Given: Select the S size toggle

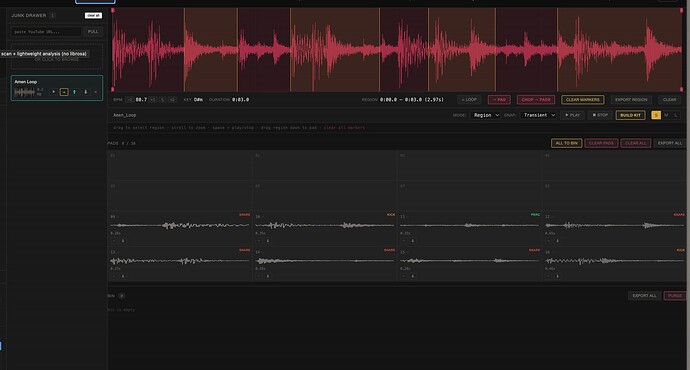Looking at the screenshot, I should [656, 115].
